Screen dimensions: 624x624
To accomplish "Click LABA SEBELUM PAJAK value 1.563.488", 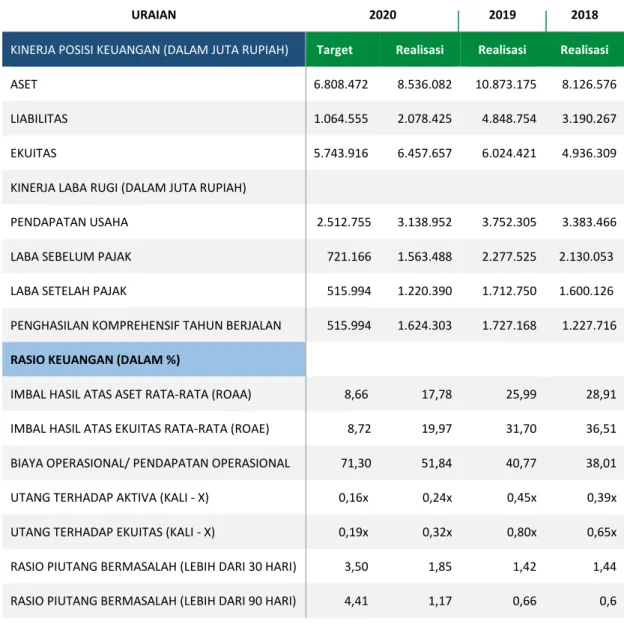I will pyautogui.click(x=425, y=257).
